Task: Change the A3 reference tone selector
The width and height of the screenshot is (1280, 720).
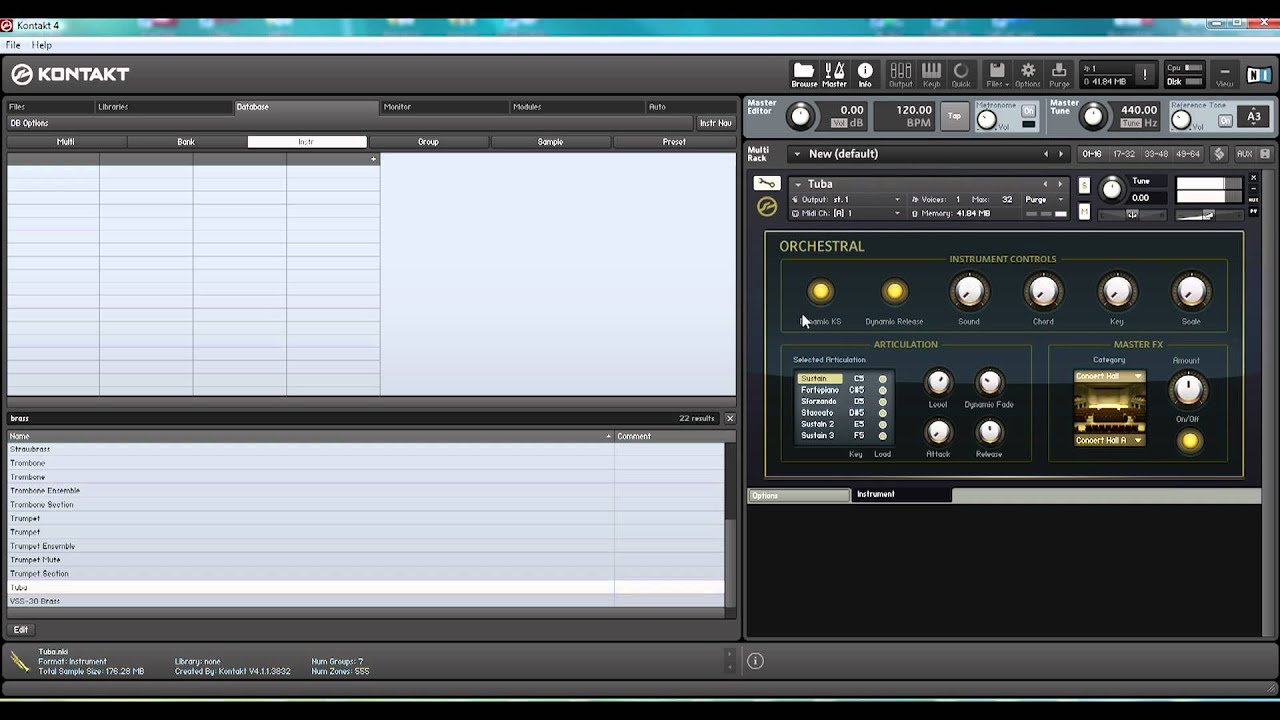Action: click(x=1254, y=117)
